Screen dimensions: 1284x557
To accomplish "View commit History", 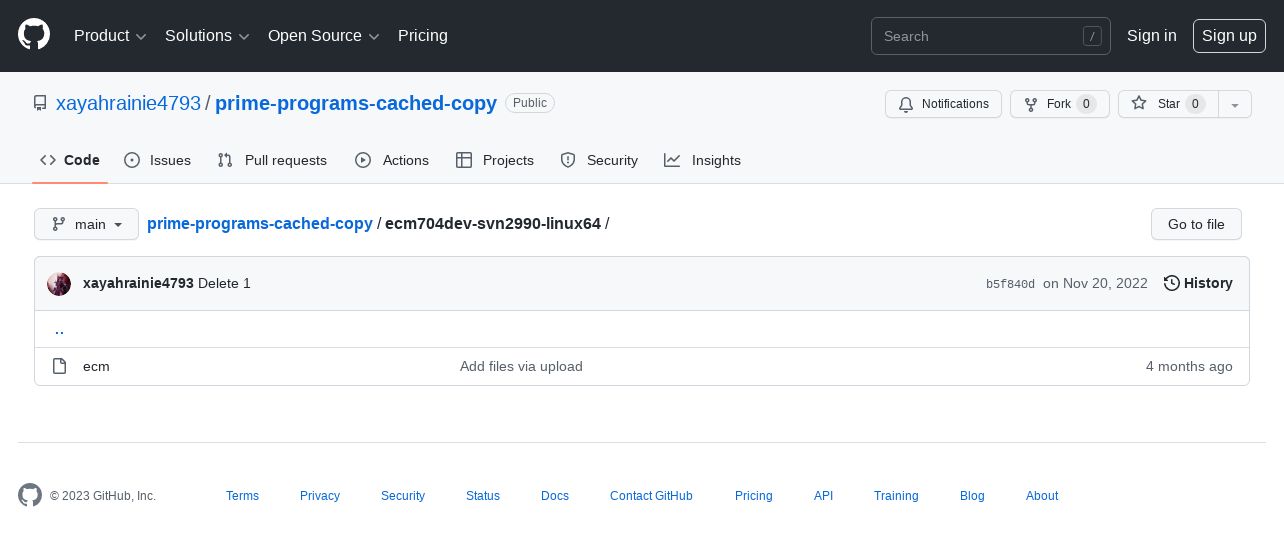I will point(1198,284).
